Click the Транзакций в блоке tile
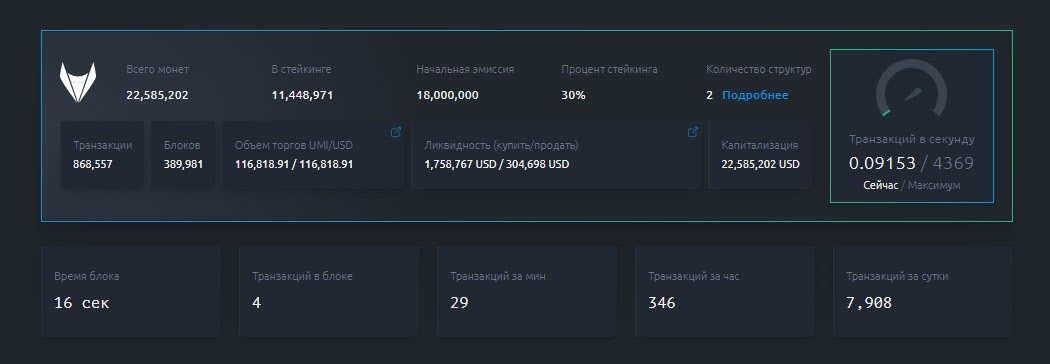 coord(329,291)
